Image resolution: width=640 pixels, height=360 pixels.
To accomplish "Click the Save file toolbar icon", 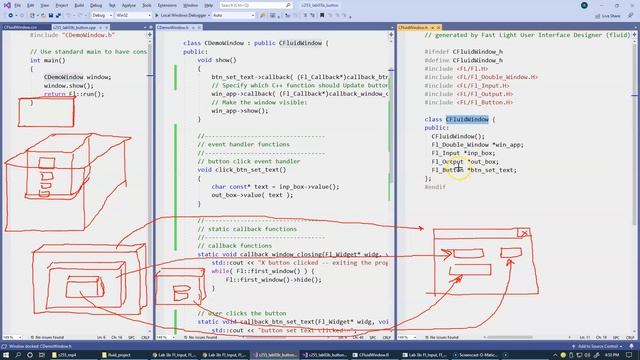I will pos(51,16).
